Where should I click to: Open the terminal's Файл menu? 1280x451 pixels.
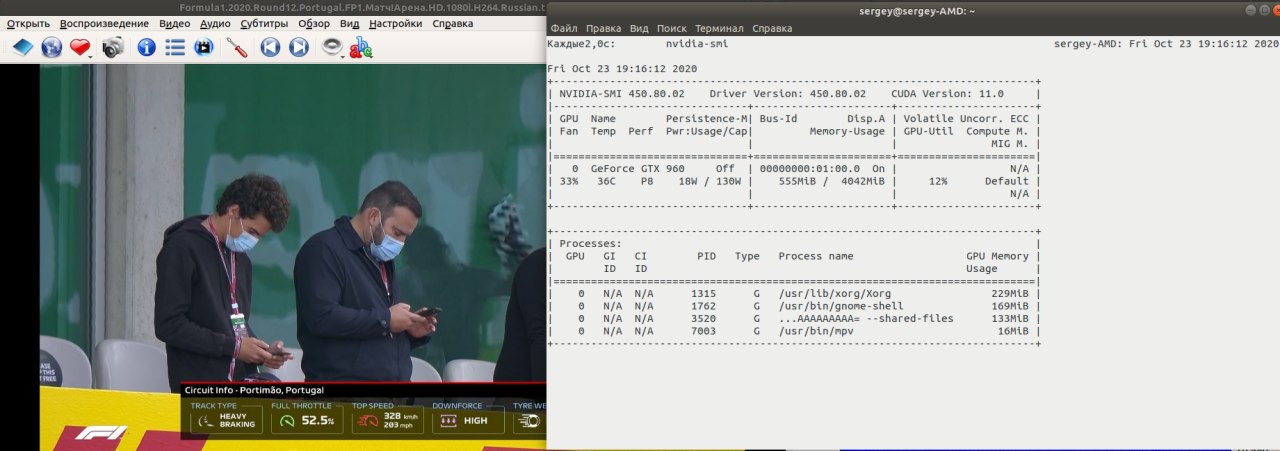click(563, 29)
